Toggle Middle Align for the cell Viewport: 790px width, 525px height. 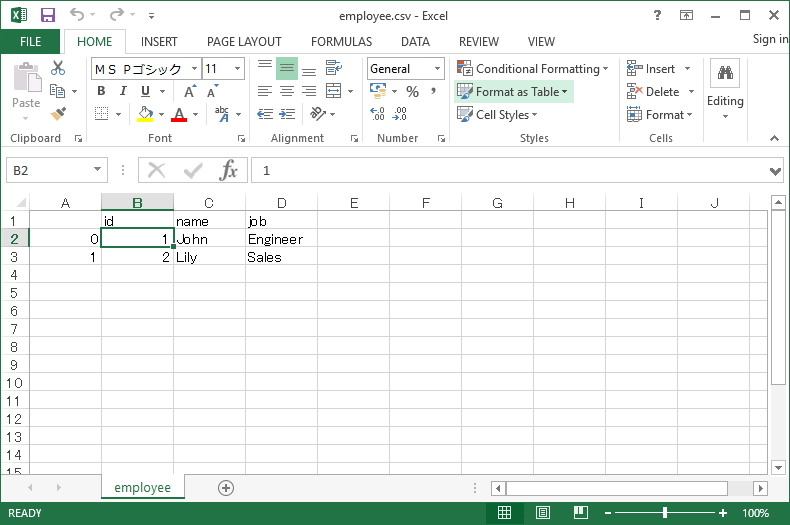click(287, 68)
